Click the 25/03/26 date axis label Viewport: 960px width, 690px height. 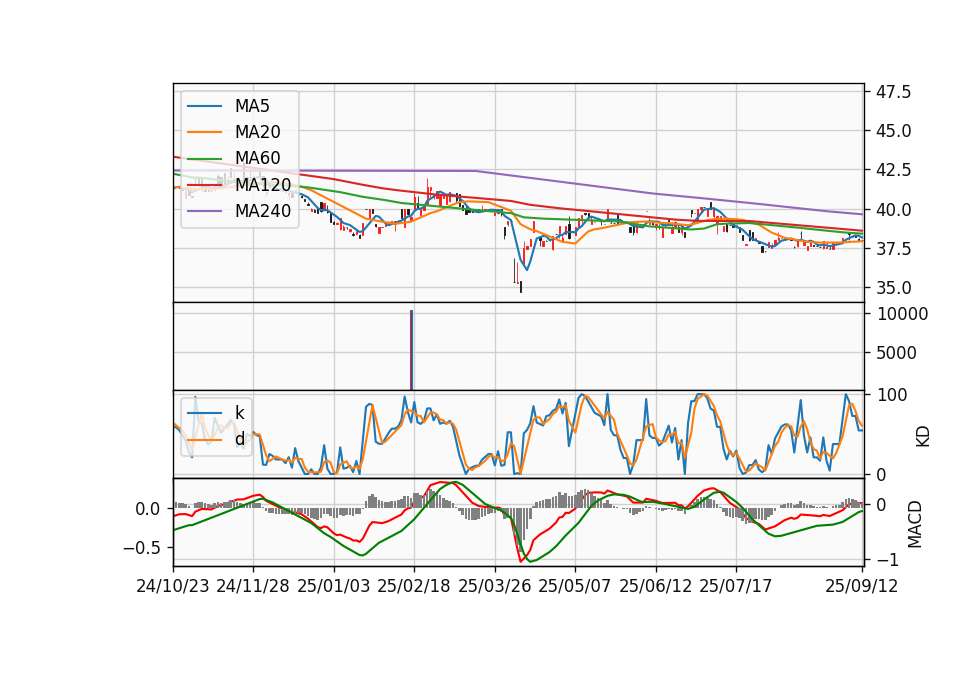495,586
